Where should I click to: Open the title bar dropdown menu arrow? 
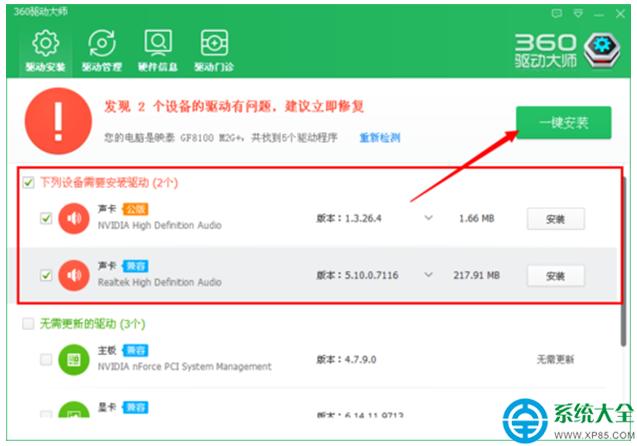tap(577, 14)
